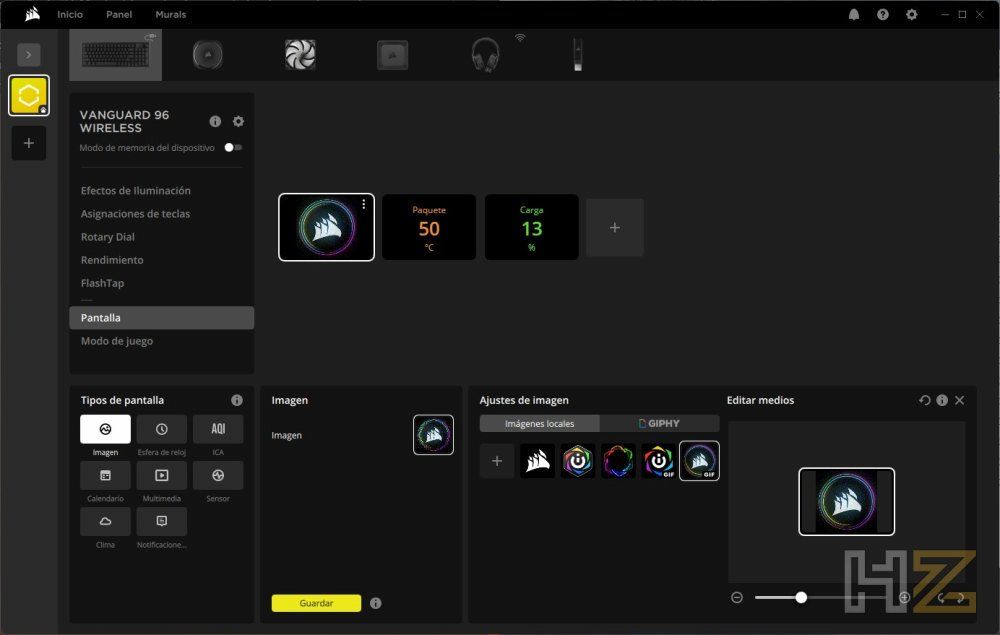
Task: Show Tipos de pantalla info
Action: coord(237,400)
